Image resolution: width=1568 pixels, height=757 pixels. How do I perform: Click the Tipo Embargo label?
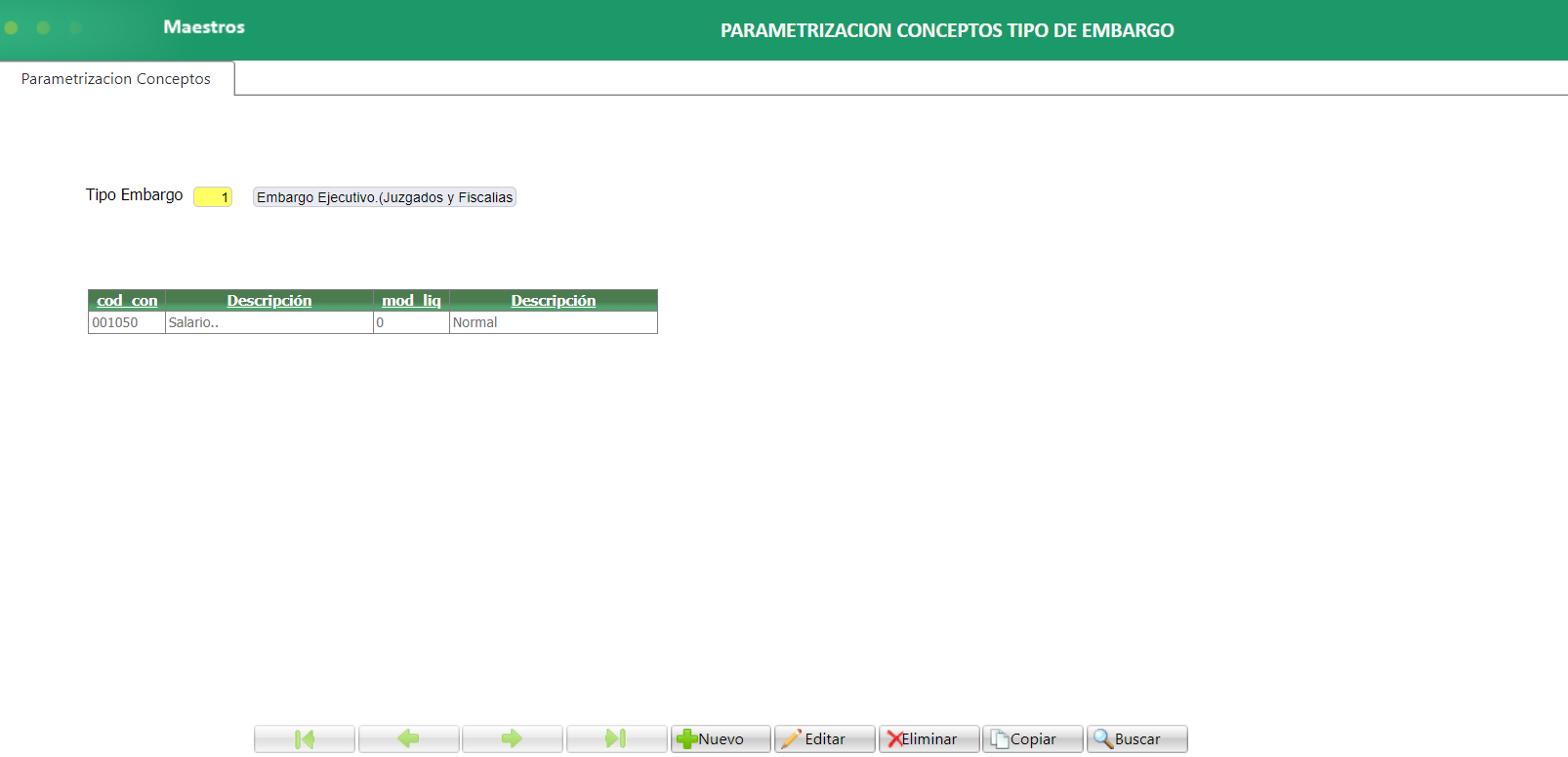135,195
